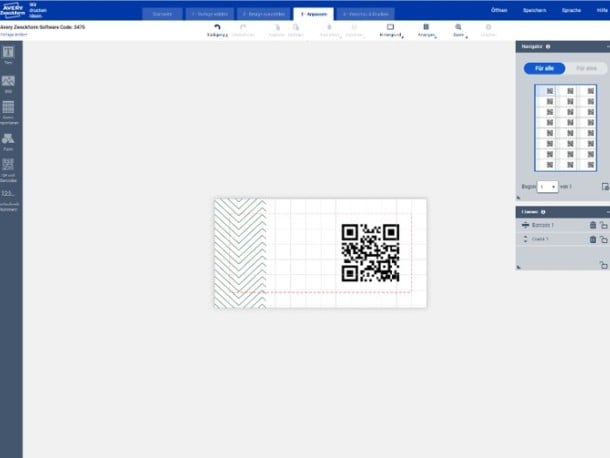Click the Rückgängig undo arrow
Viewport: 610px width, 458px height.
click(217, 27)
